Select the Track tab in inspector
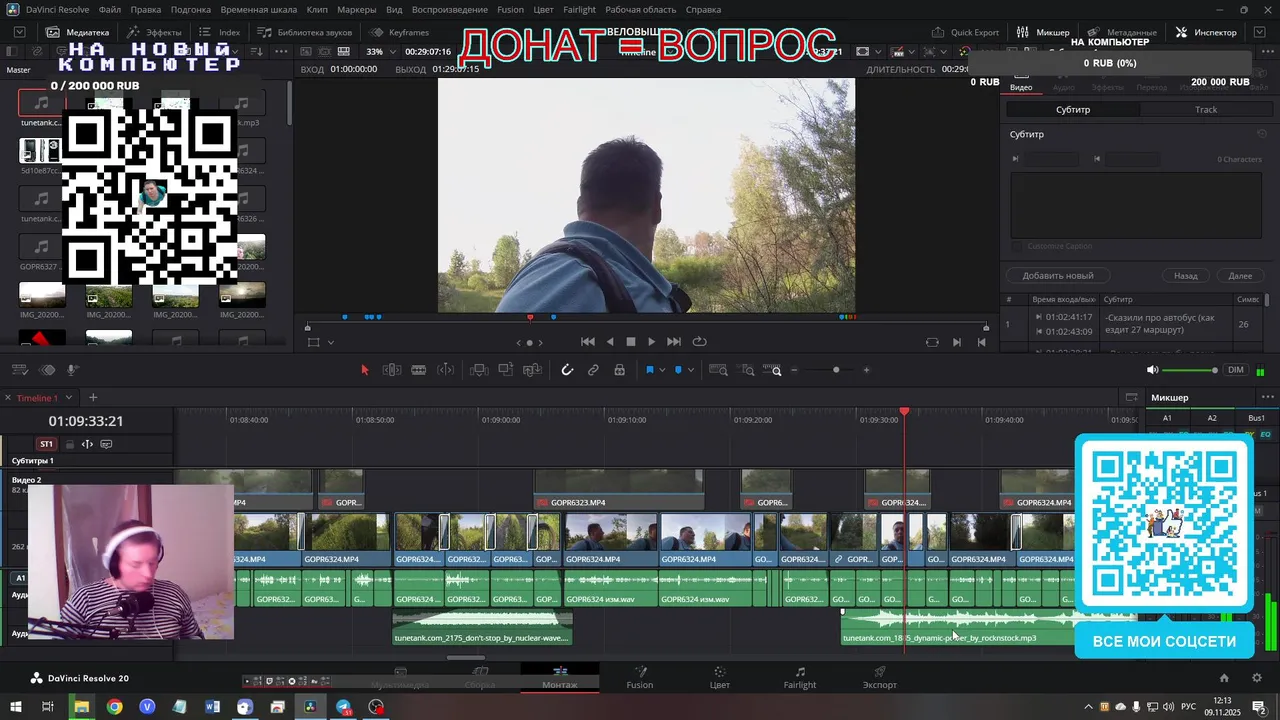This screenshot has width=1280, height=720. tap(1206, 109)
